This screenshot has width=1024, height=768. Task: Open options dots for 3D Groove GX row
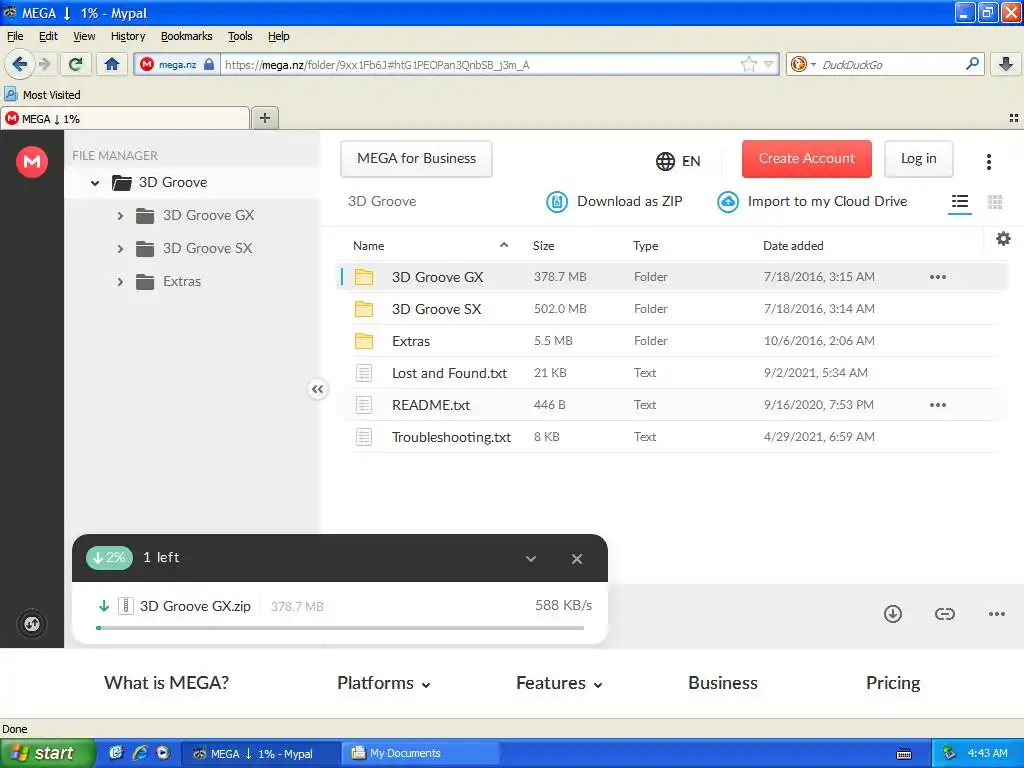938,277
